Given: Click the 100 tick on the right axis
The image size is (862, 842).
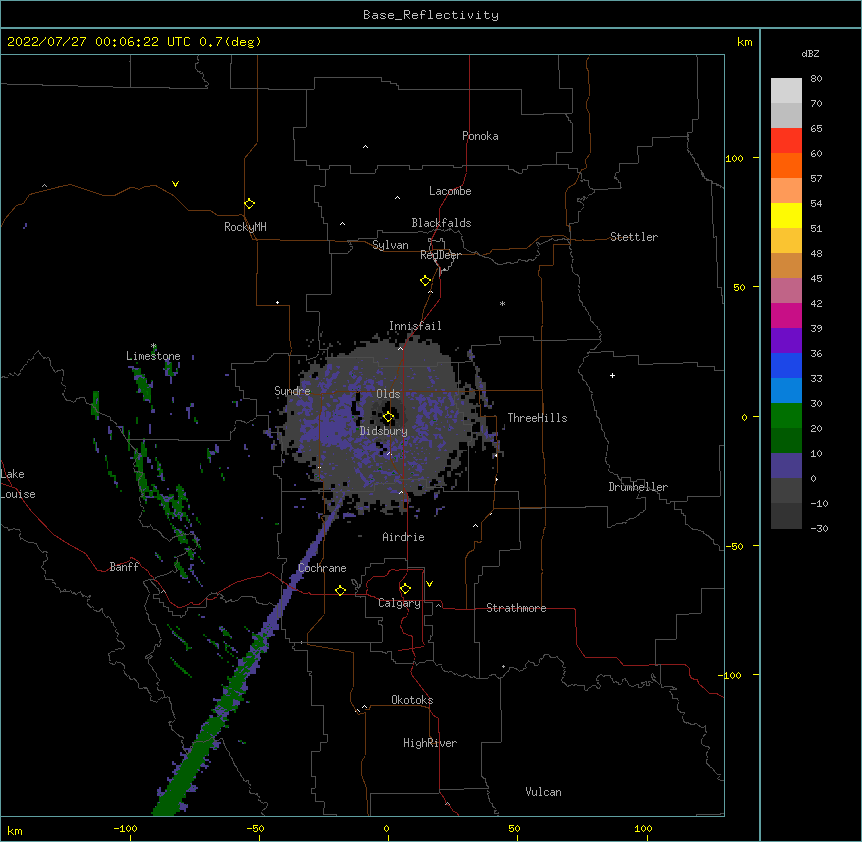Looking at the screenshot, I should (734, 158).
